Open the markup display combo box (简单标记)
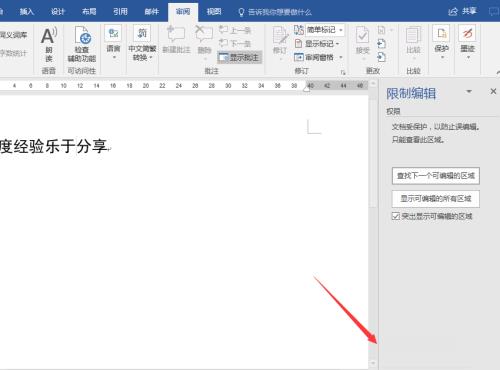500x370 pixels. tap(325, 30)
